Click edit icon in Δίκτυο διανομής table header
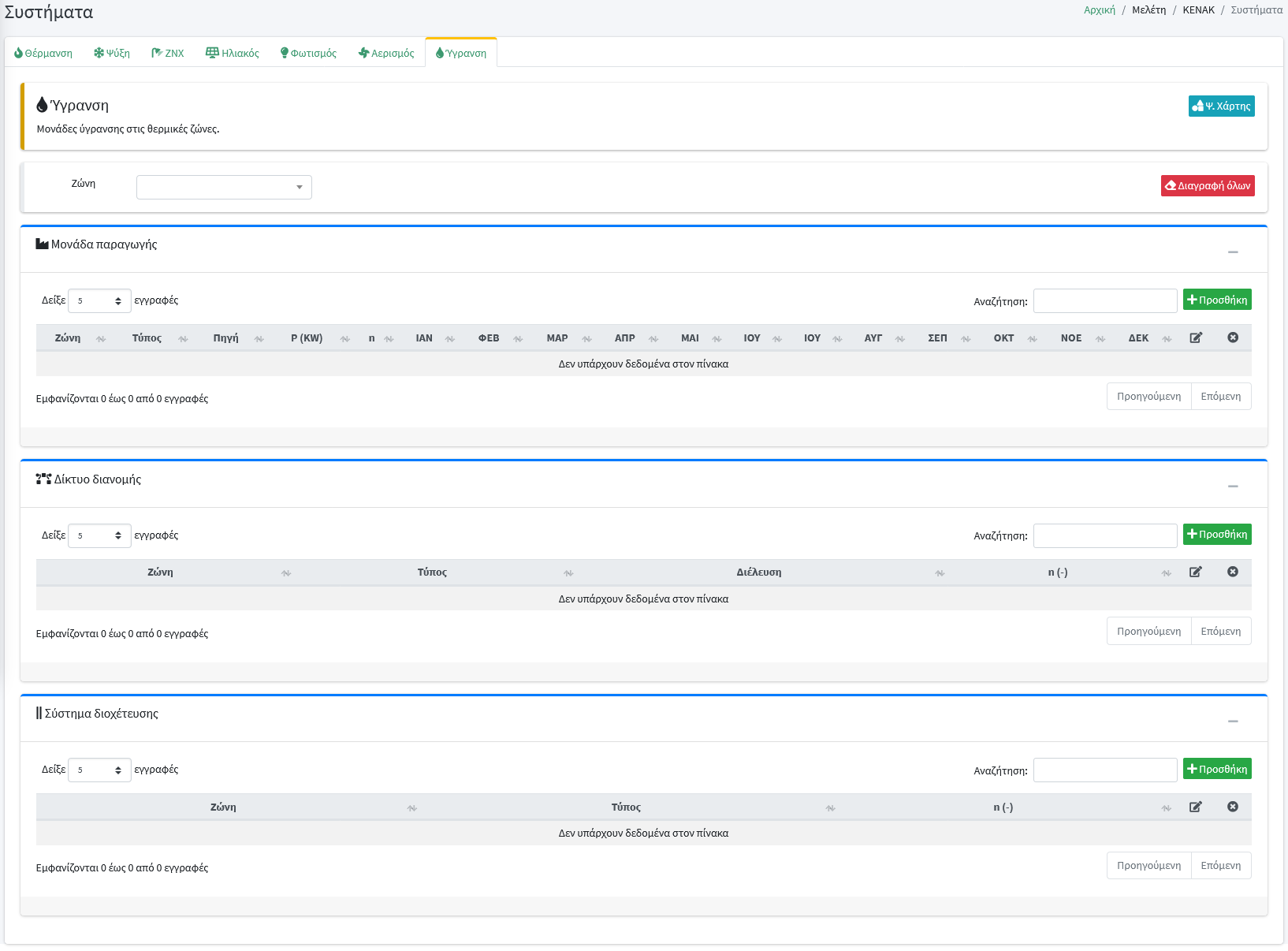Image resolution: width=1288 pixels, height=951 pixels. (1196, 572)
